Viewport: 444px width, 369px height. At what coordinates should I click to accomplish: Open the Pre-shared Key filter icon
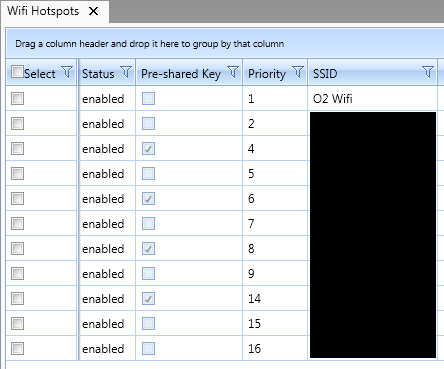[233, 72]
